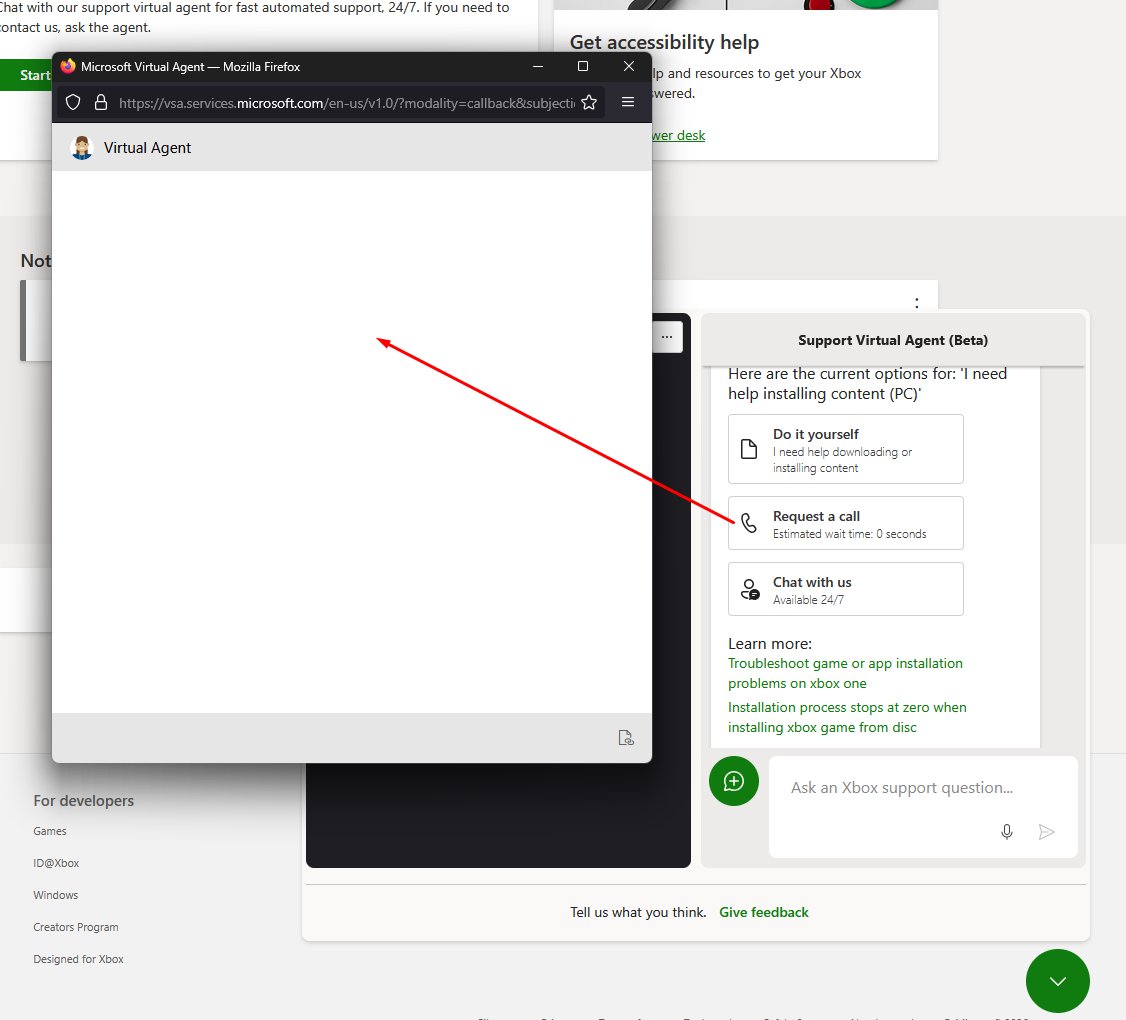Collapse support widget with green chevron button
1126x1020 pixels.
tap(1058, 981)
